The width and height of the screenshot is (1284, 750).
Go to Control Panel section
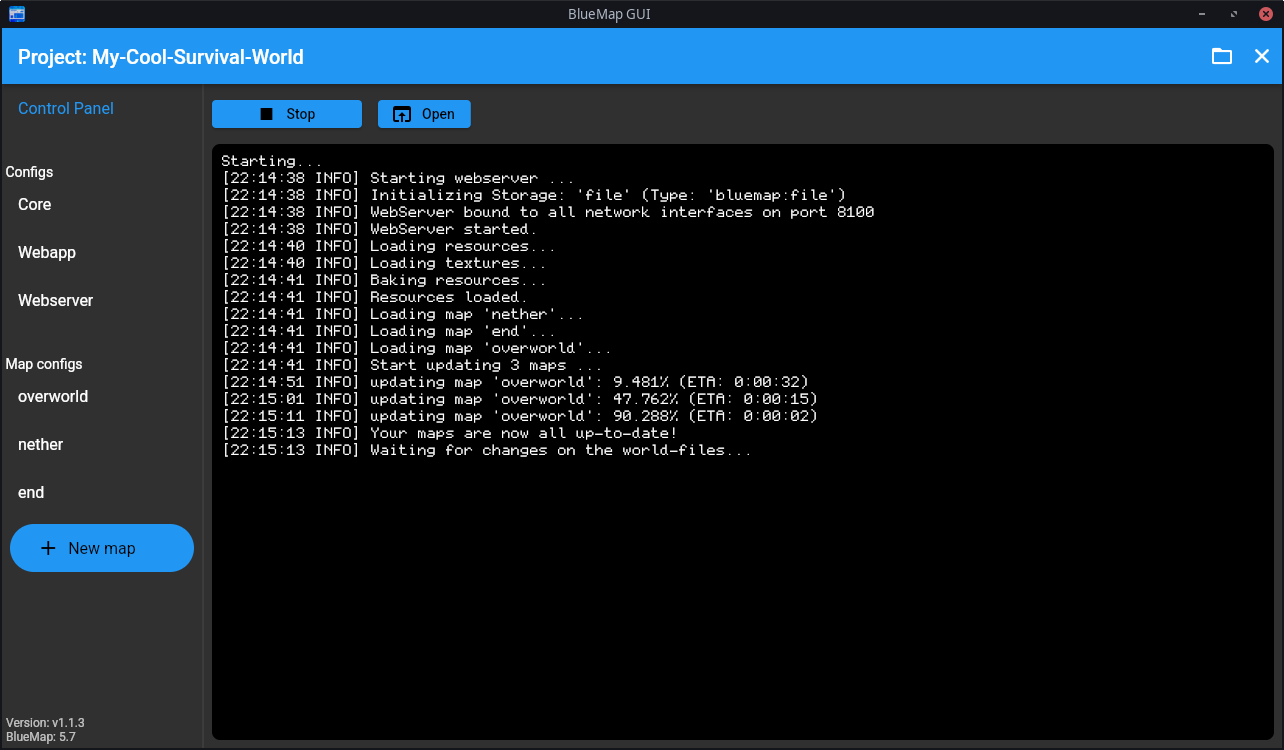point(66,108)
